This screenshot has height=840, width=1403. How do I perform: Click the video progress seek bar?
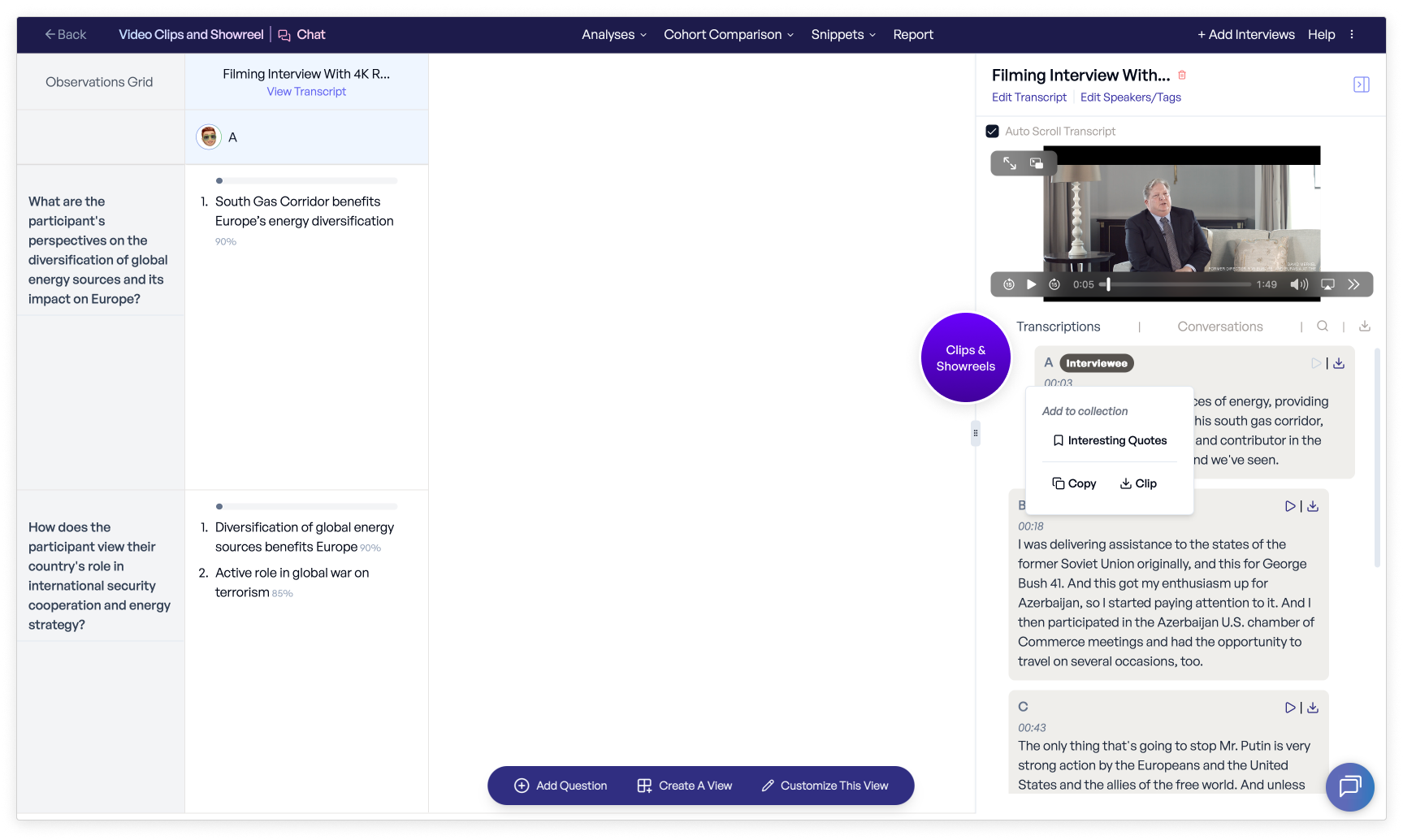1178,284
